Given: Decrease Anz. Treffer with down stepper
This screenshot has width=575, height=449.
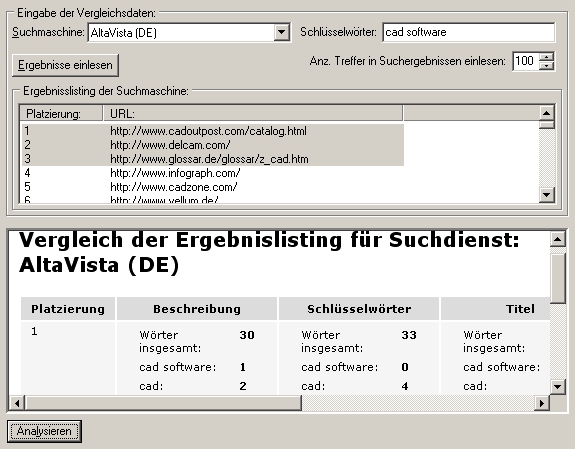Looking at the screenshot, I should click(x=547, y=66).
